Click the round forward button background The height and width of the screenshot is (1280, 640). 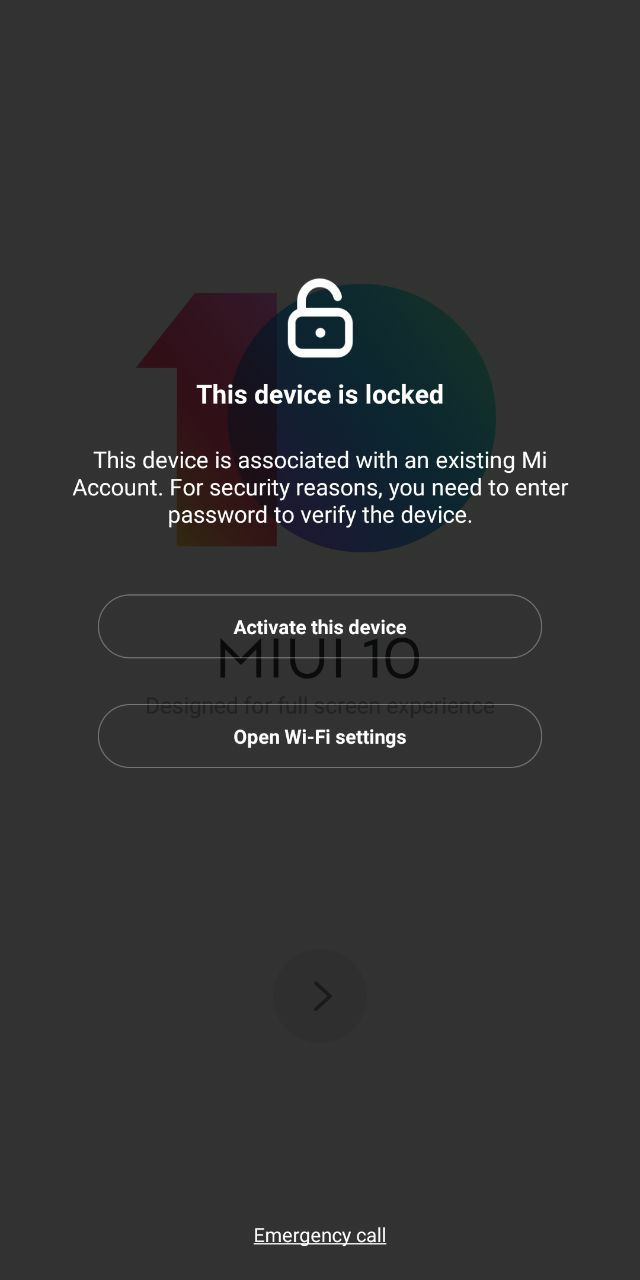pos(320,996)
